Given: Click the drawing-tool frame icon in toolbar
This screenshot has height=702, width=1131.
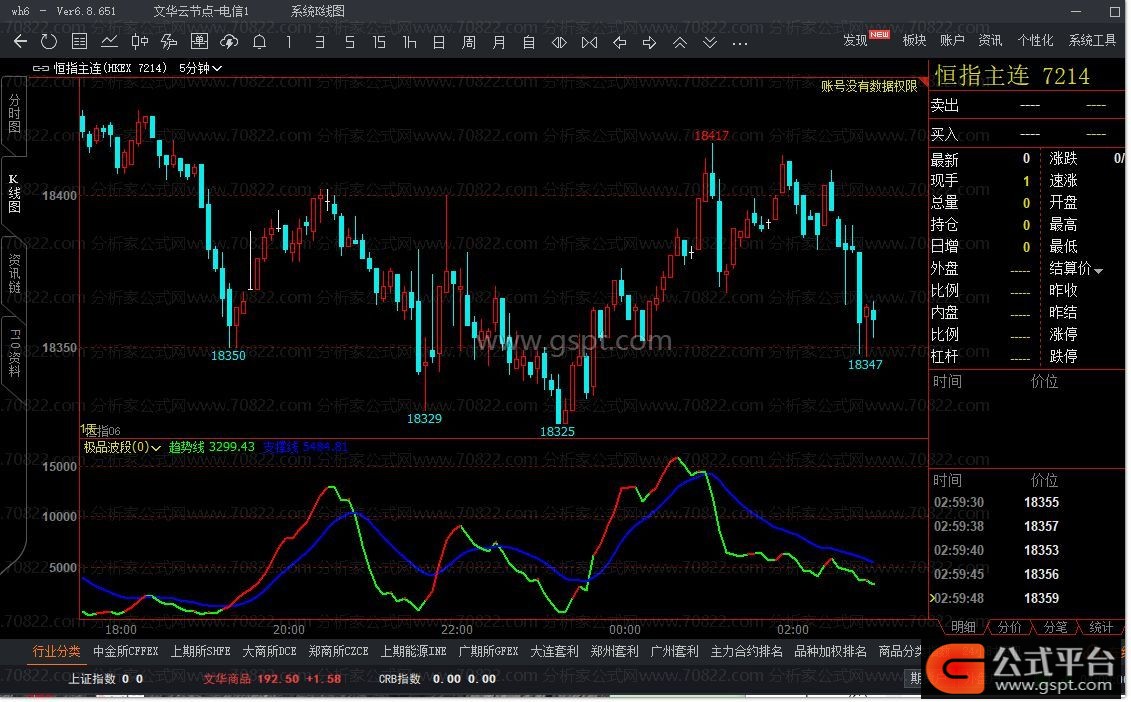Looking at the screenshot, I should click(x=199, y=42).
